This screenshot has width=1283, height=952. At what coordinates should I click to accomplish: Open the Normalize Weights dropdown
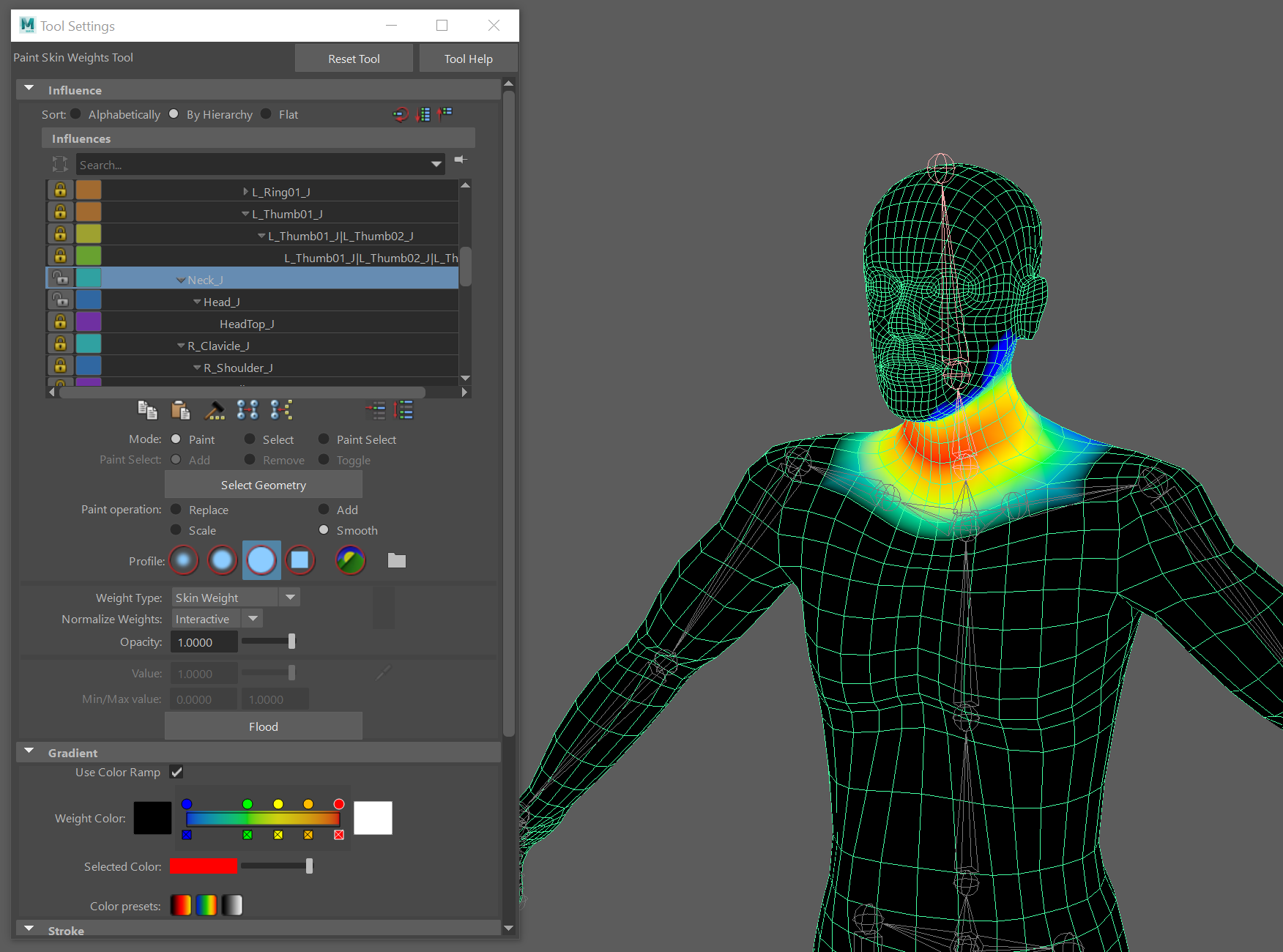tap(253, 619)
